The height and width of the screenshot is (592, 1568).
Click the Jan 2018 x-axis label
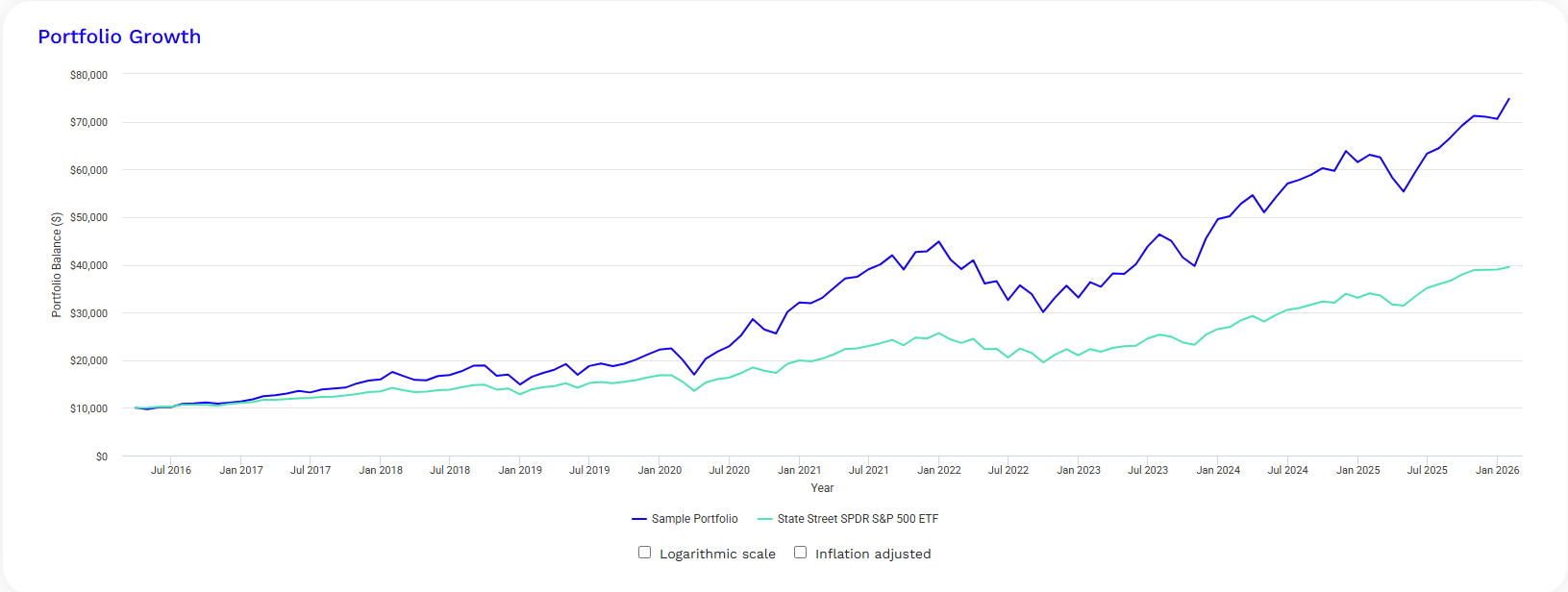[381, 470]
